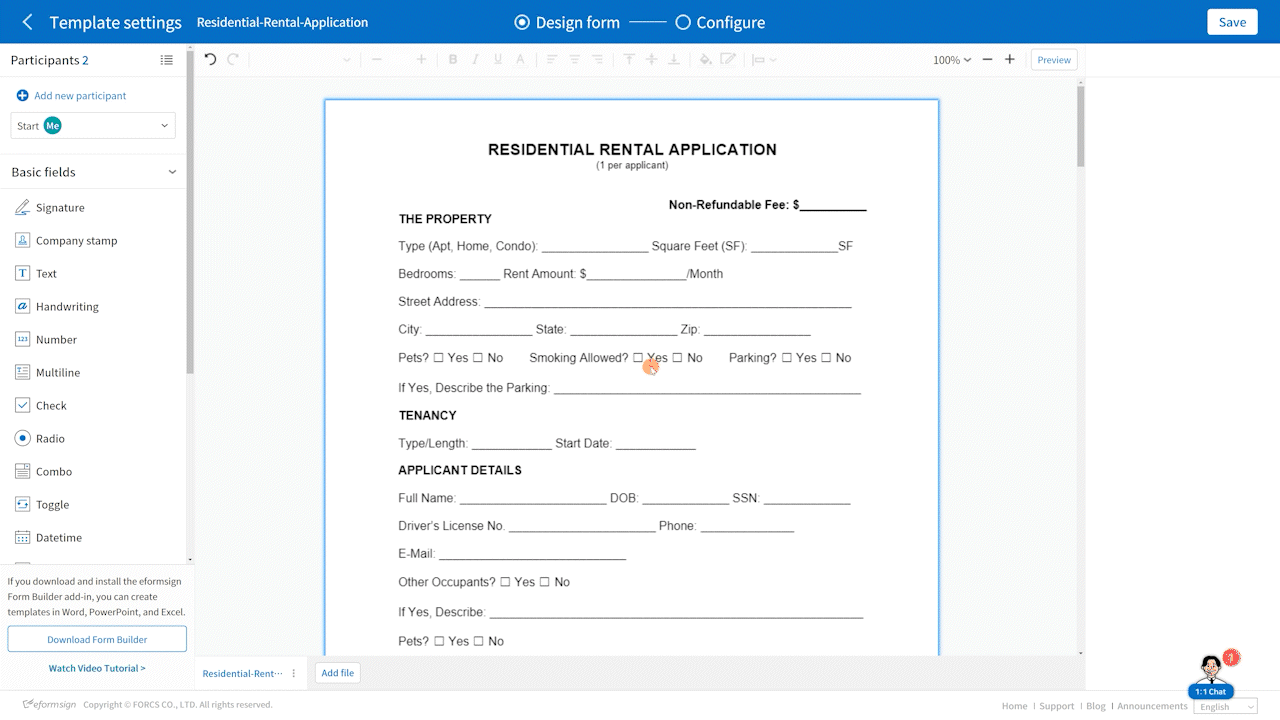Apply bold formatting
Screen dimensions: 1280x720
click(453, 60)
